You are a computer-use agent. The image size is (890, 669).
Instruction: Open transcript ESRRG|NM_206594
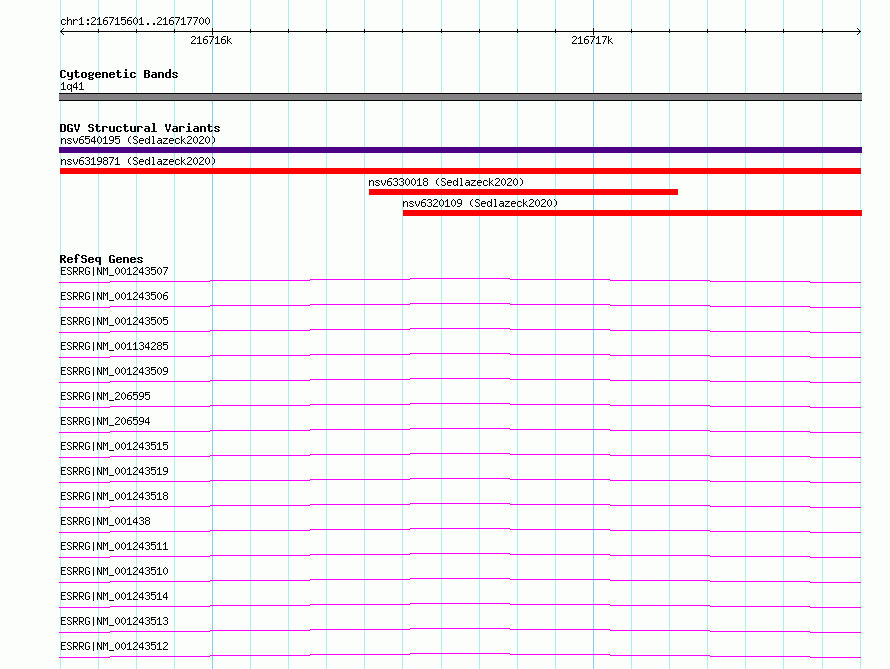(105, 421)
